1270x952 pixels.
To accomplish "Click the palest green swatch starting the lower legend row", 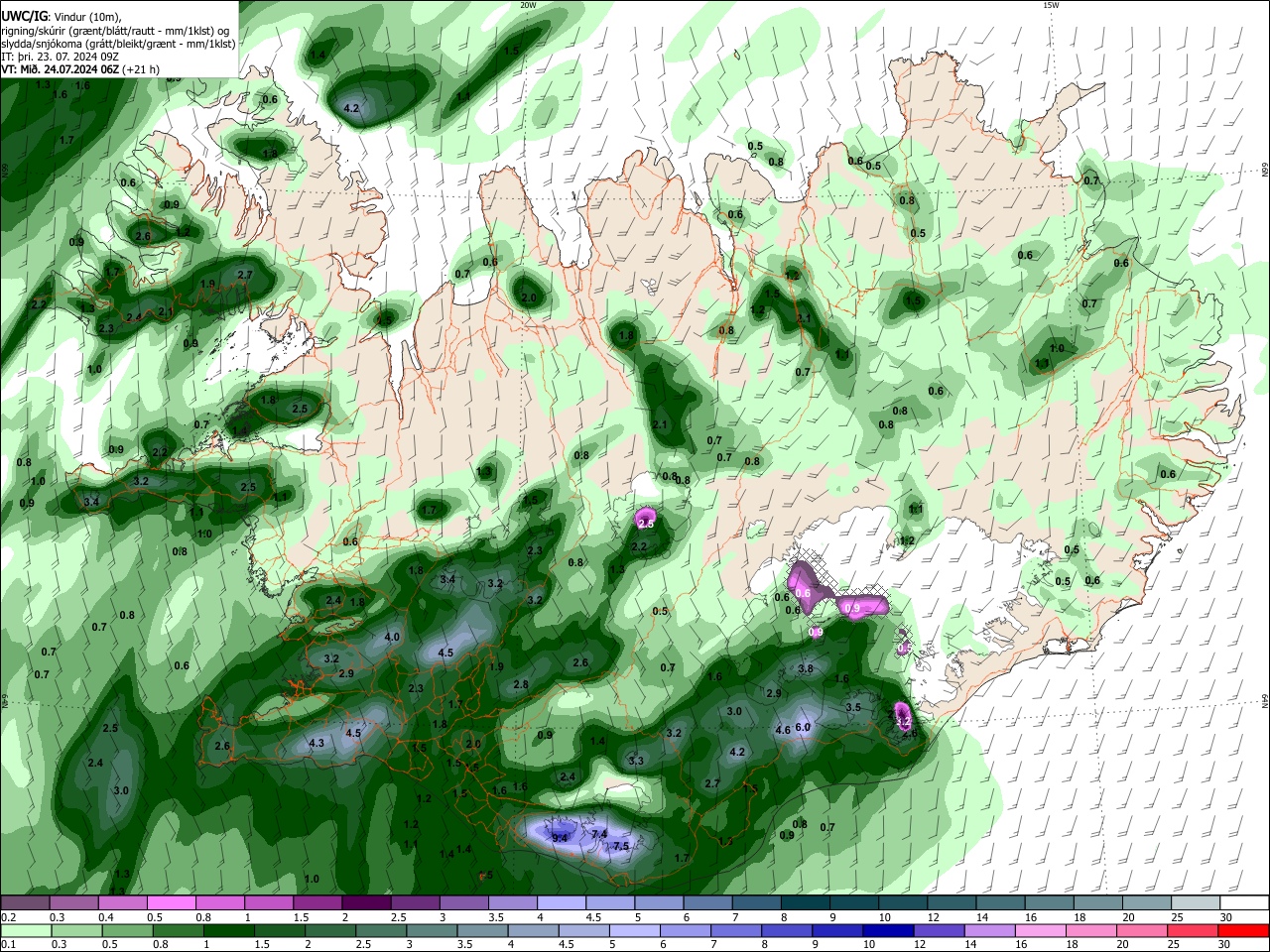I will (x=26, y=930).
